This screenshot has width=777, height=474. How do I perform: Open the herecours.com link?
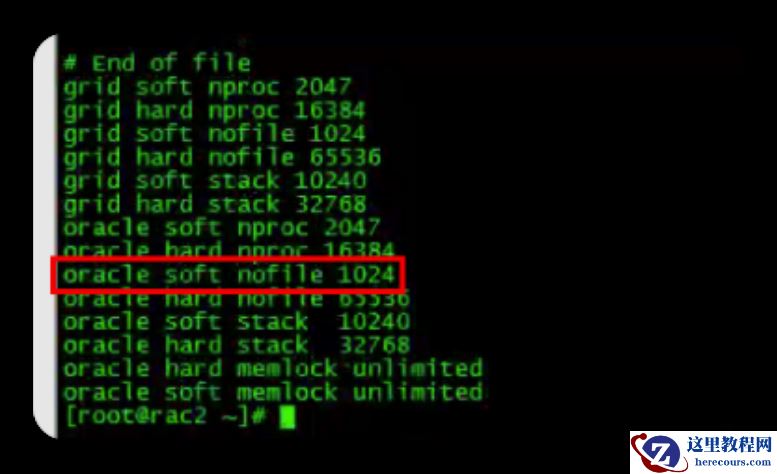[732, 463]
